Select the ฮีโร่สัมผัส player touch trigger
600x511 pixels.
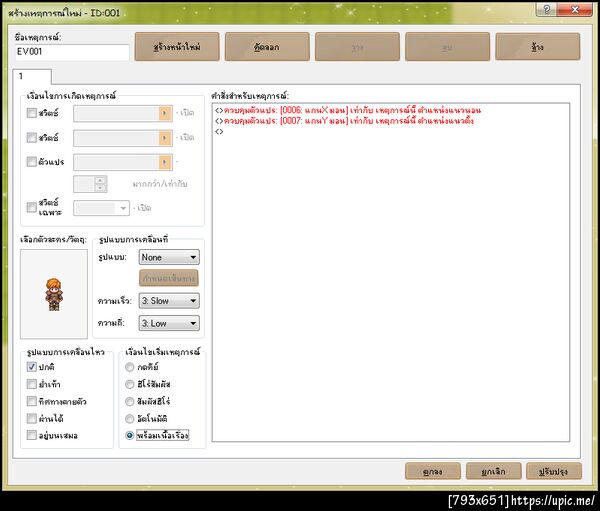(x=130, y=384)
